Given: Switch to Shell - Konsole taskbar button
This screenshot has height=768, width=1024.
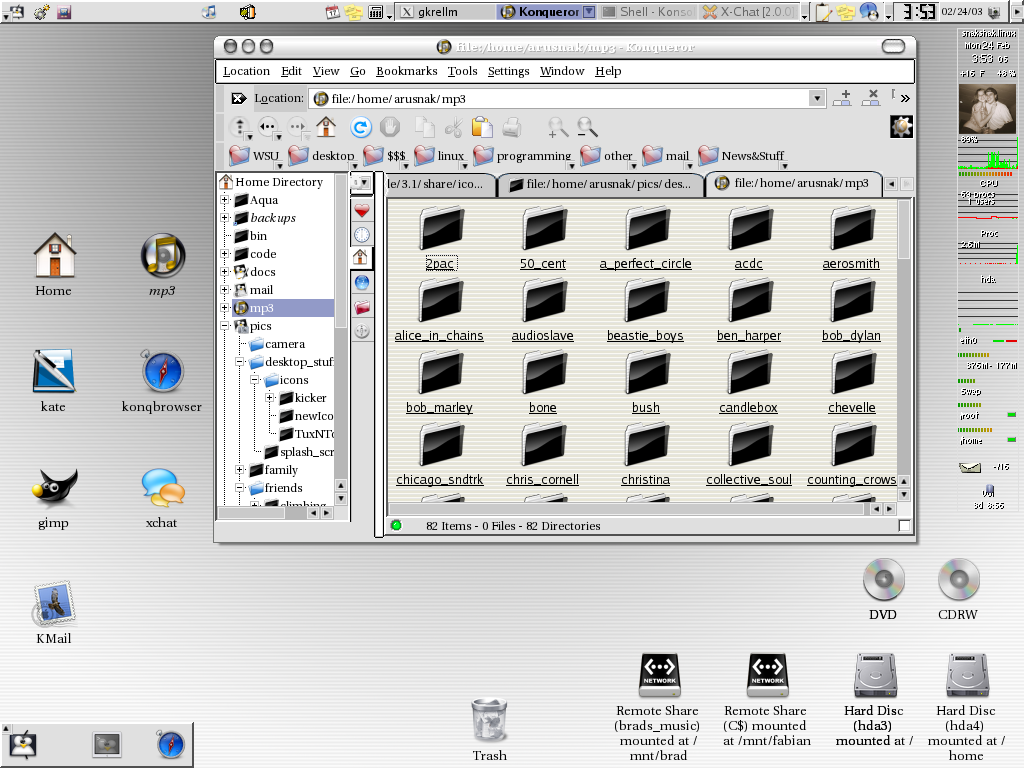Looking at the screenshot, I should click(647, 12).
